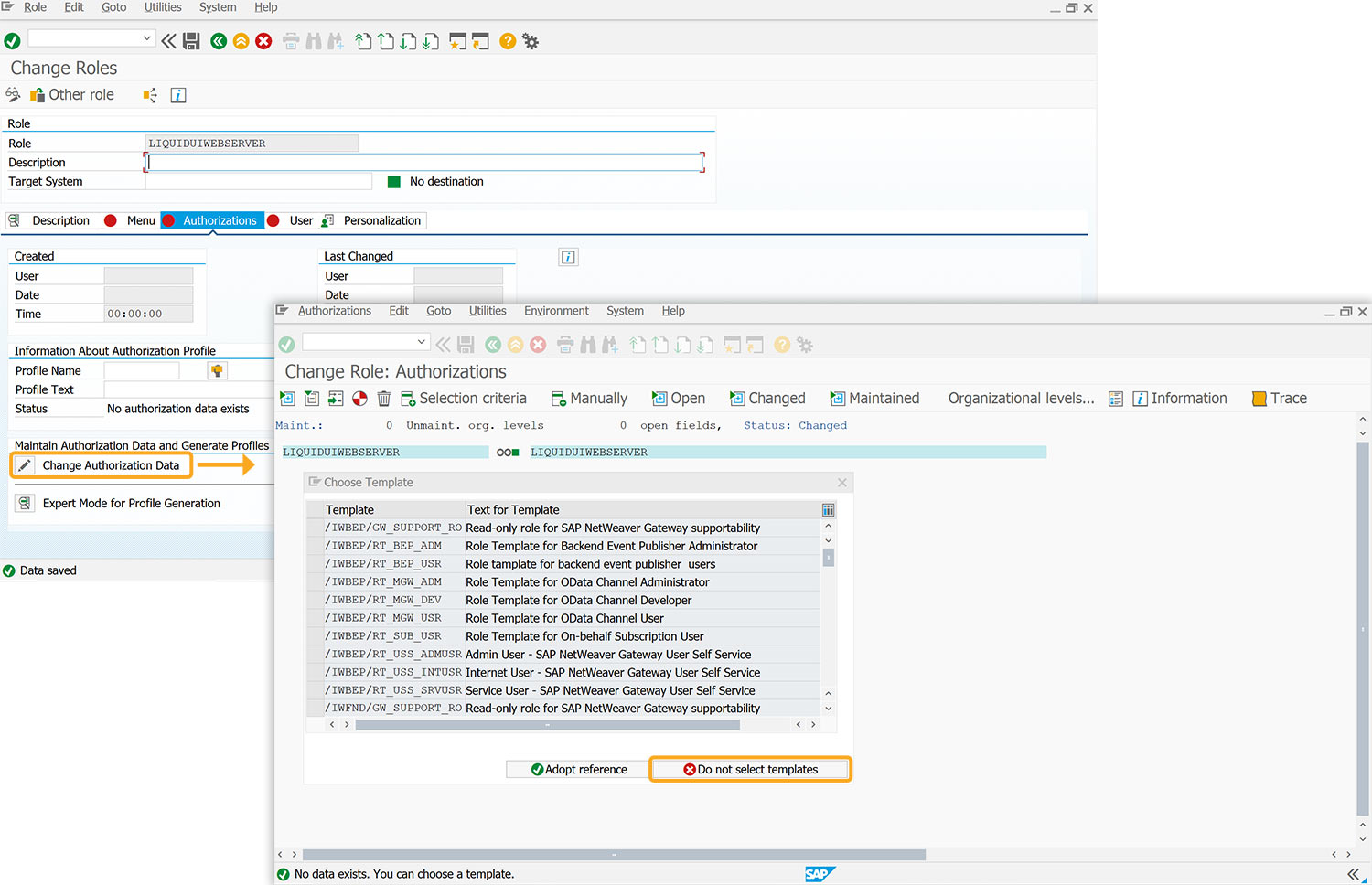Click the Other role button
Viewport: 1372px width, 885px height.
point(72,95)
